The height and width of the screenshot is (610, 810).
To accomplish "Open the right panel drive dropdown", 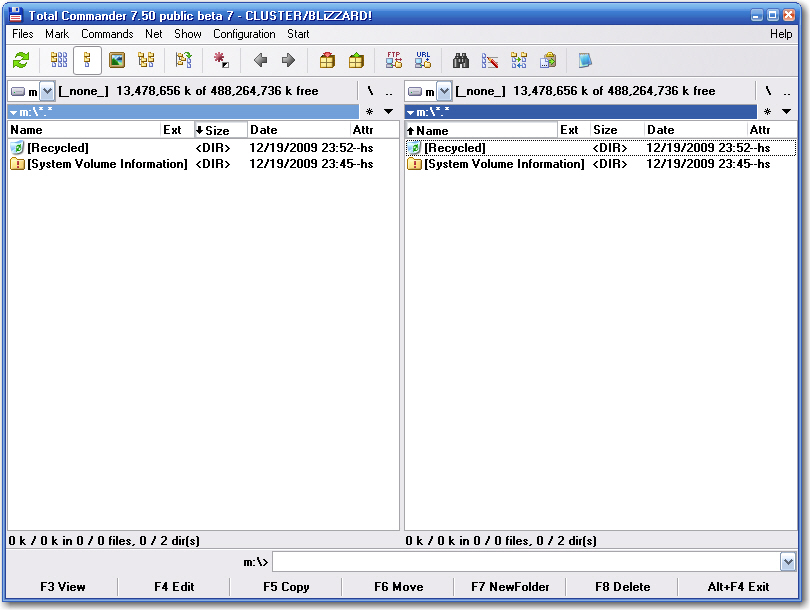I will (x=444, y=91).
